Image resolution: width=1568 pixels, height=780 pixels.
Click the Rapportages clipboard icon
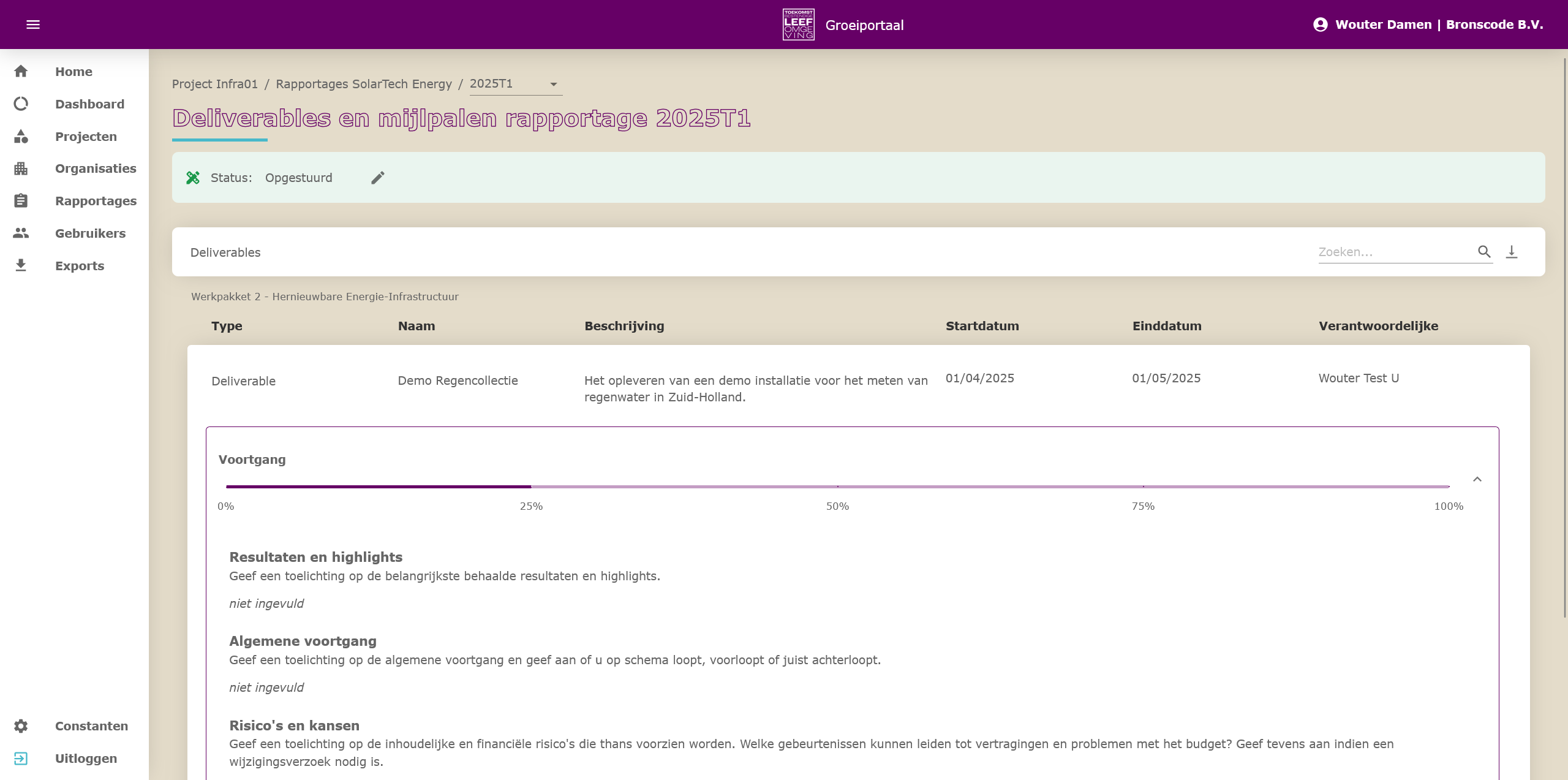[21, 201]
